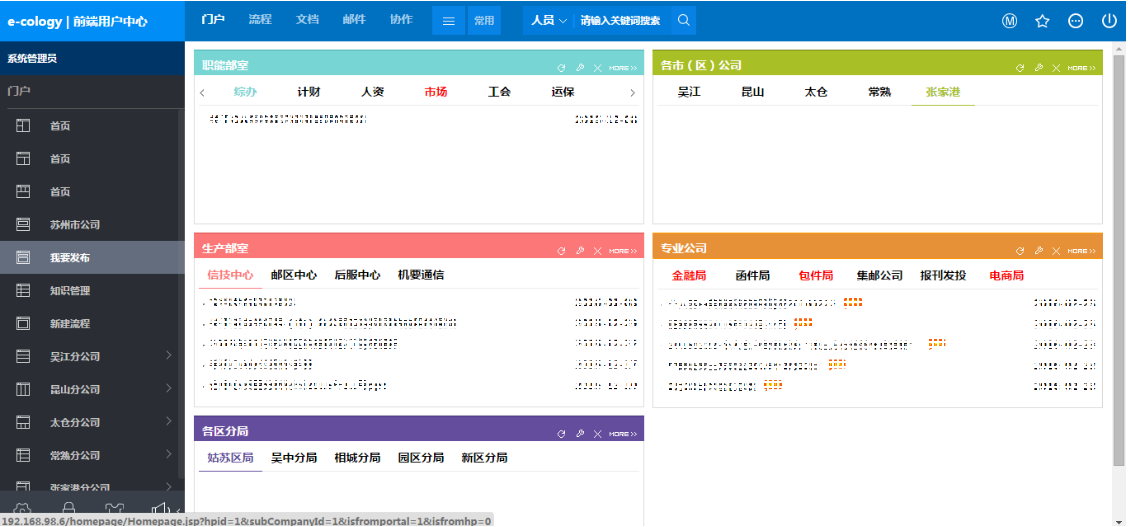Click the power logout icon
This screenshot has height=527, width=1128.
coord(1109,21)
